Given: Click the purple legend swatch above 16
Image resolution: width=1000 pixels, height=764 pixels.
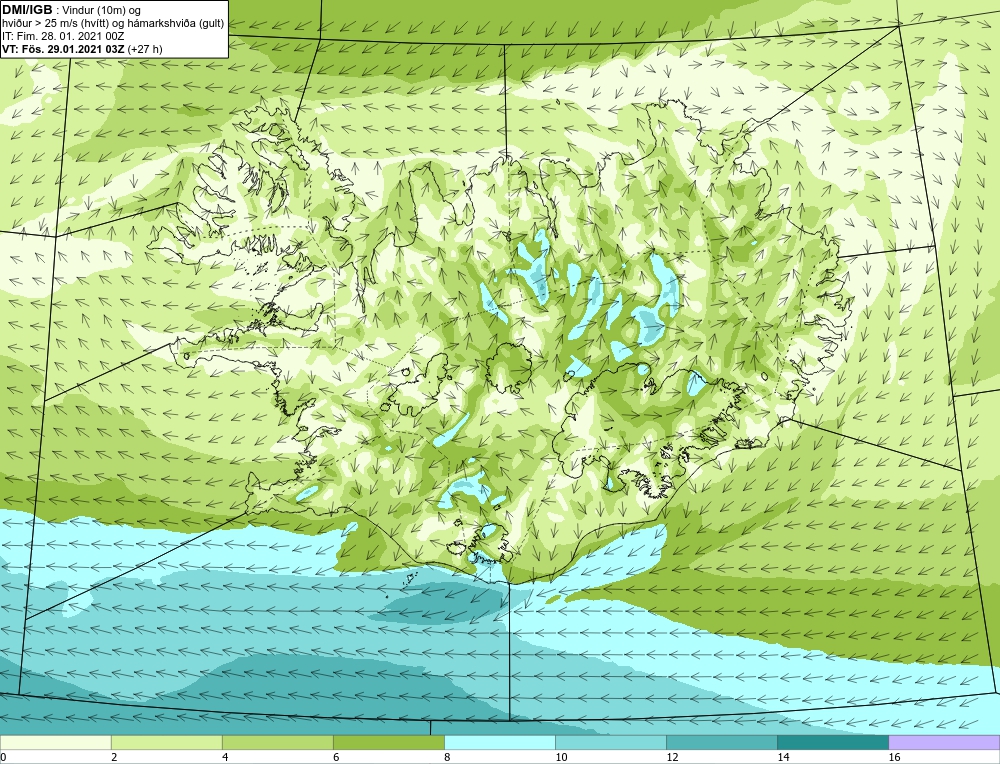Looking at the screenshot, I should (x=944, y=742).
